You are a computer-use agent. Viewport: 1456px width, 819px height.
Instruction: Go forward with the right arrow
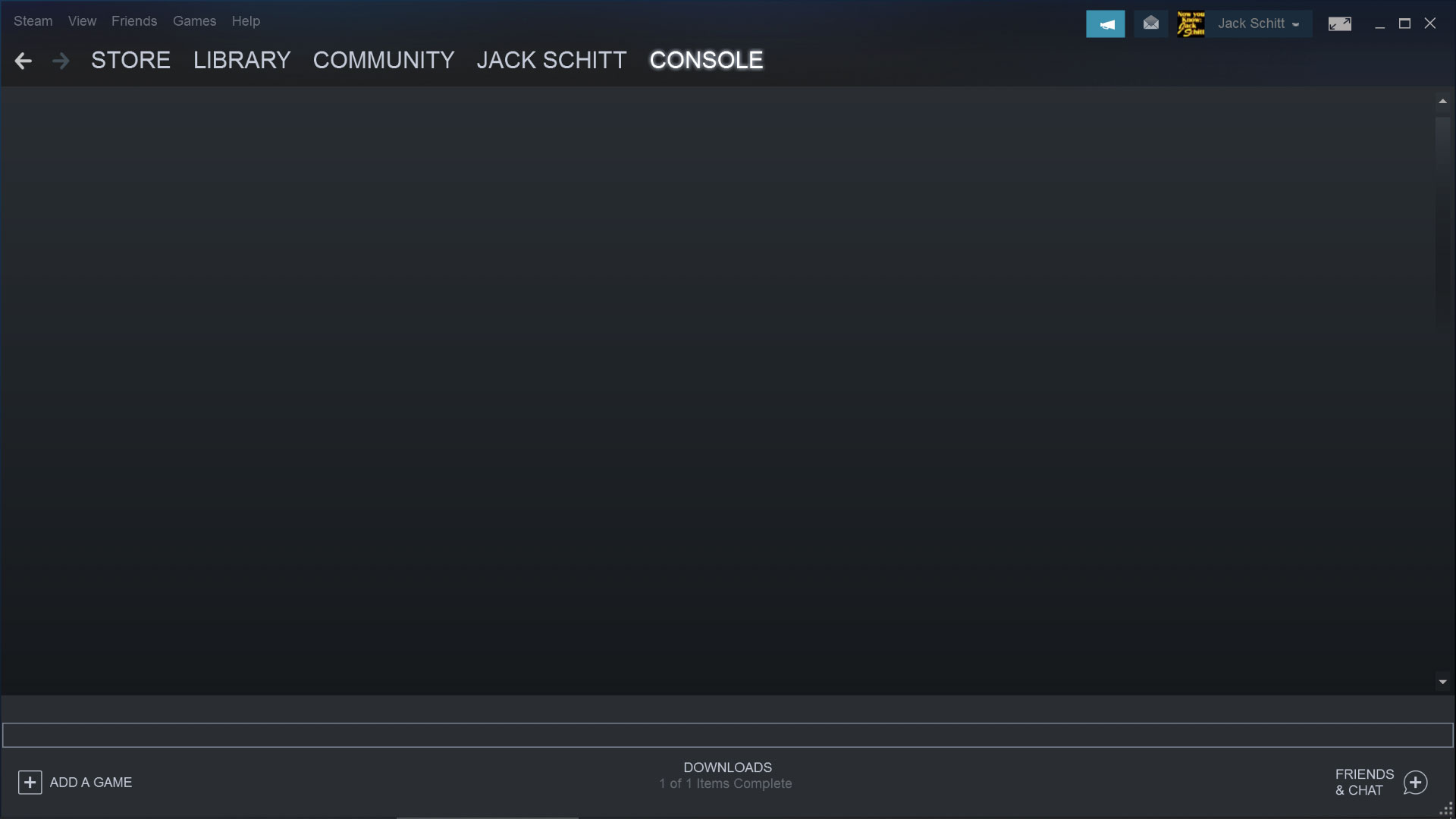pos(61,61)
